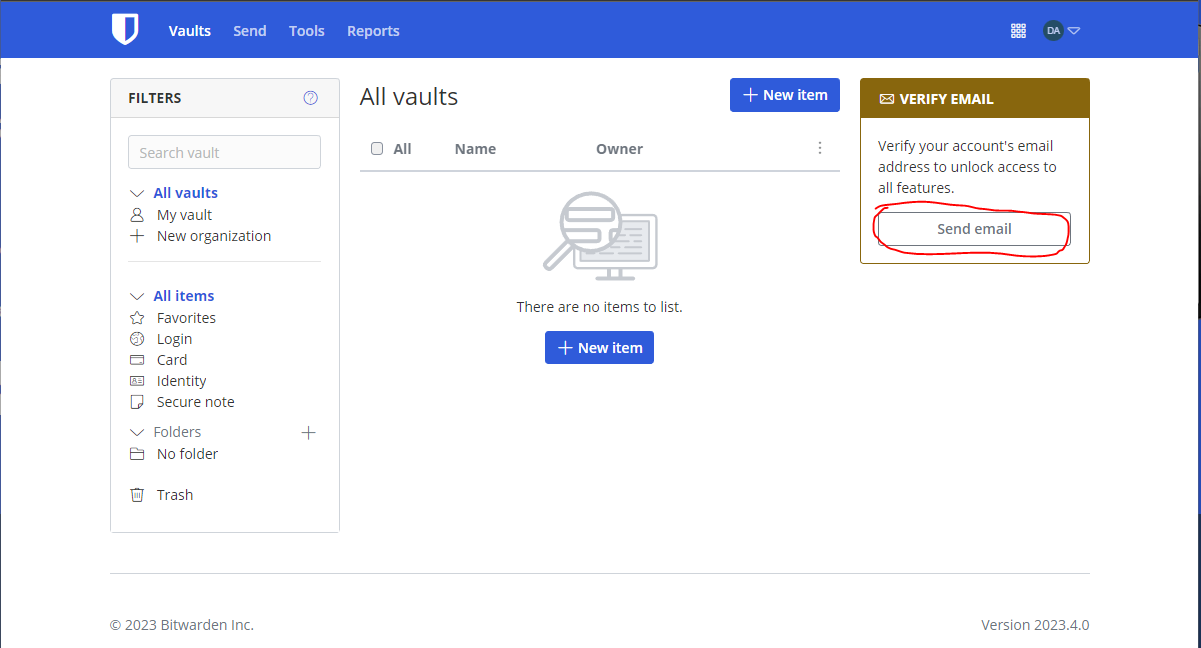Click the Identity filter icon

tap(137, 381)
